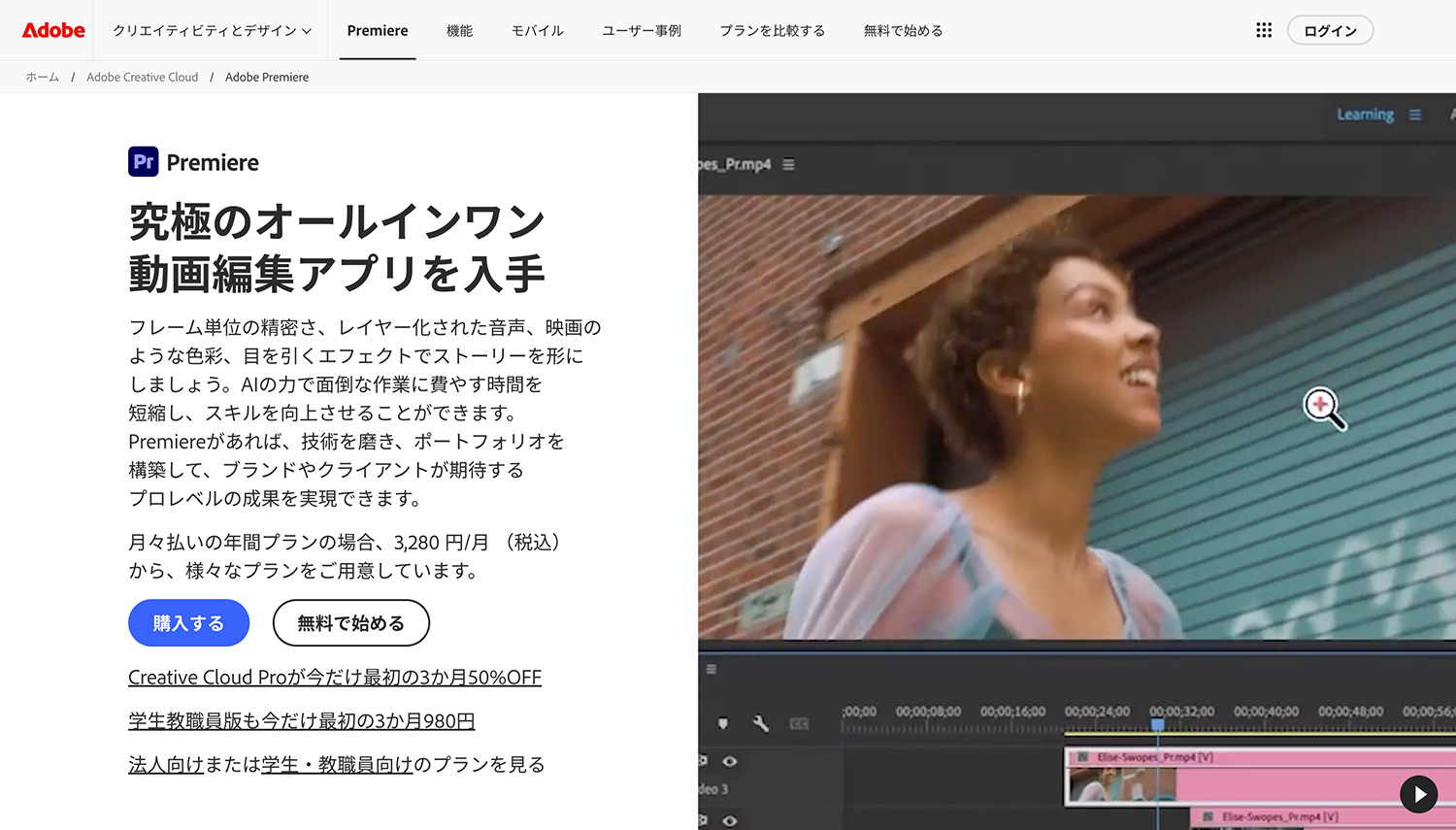Open the ユーザー事例 menu item

coord(642,30)
